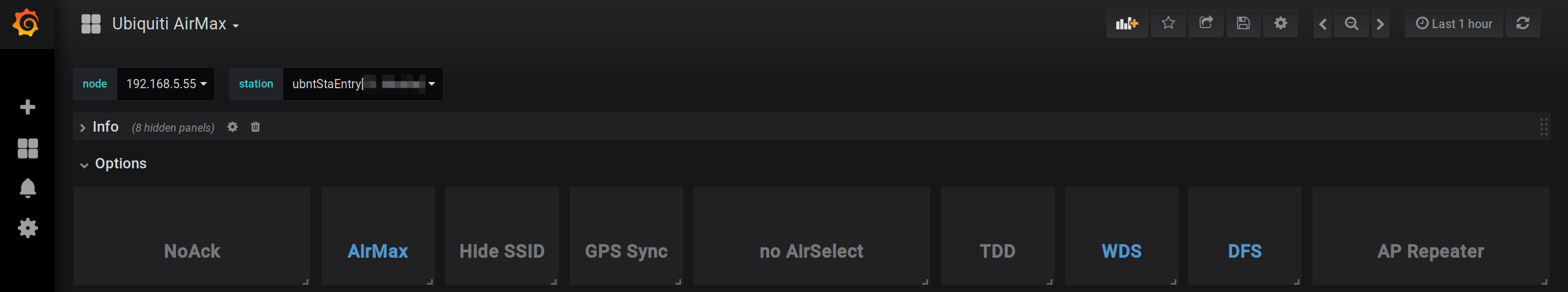Delete the Info row with trash icon
The image size is (1568, 292).
(256, 127)
